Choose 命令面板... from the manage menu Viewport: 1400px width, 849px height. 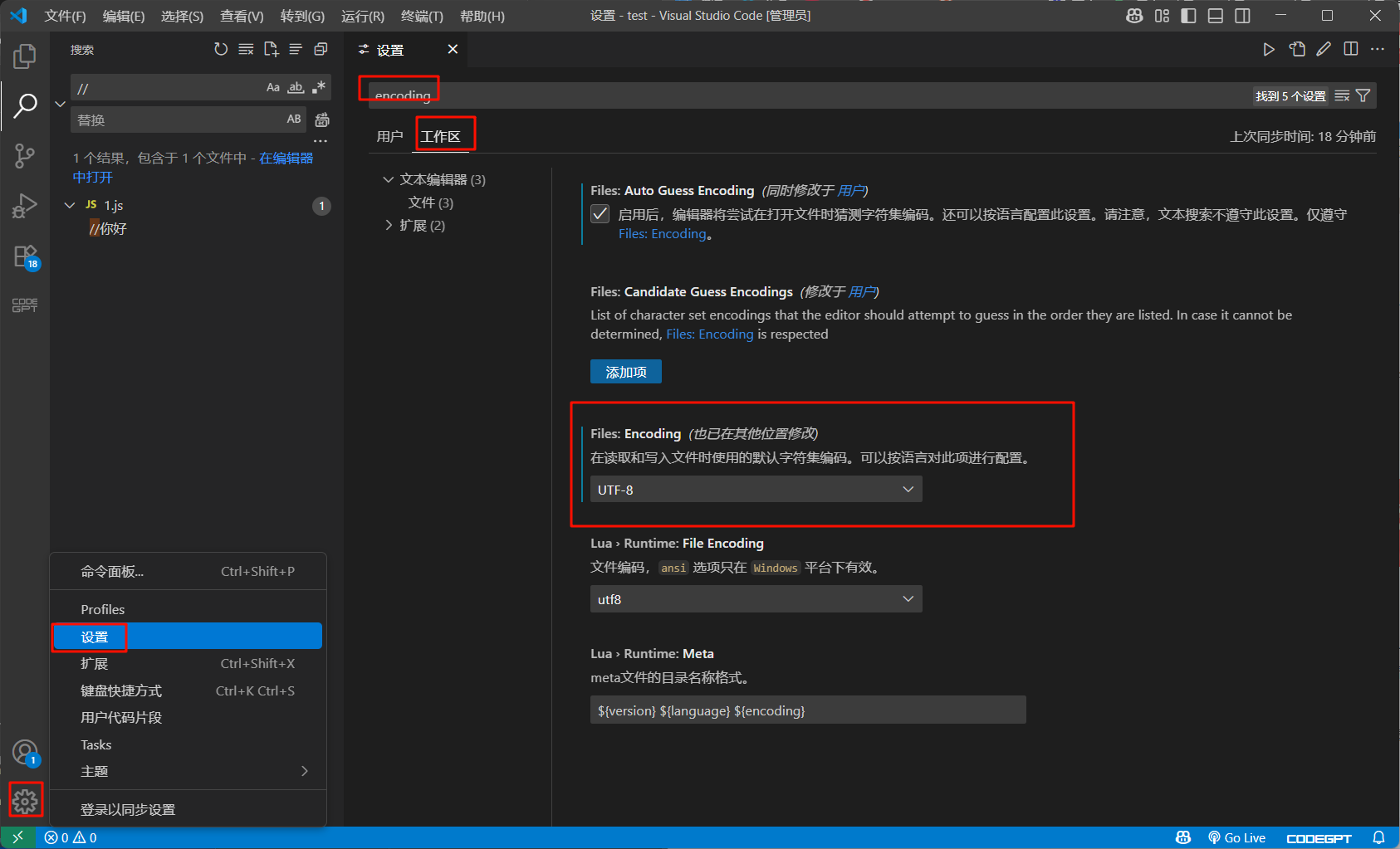point(188,572)
